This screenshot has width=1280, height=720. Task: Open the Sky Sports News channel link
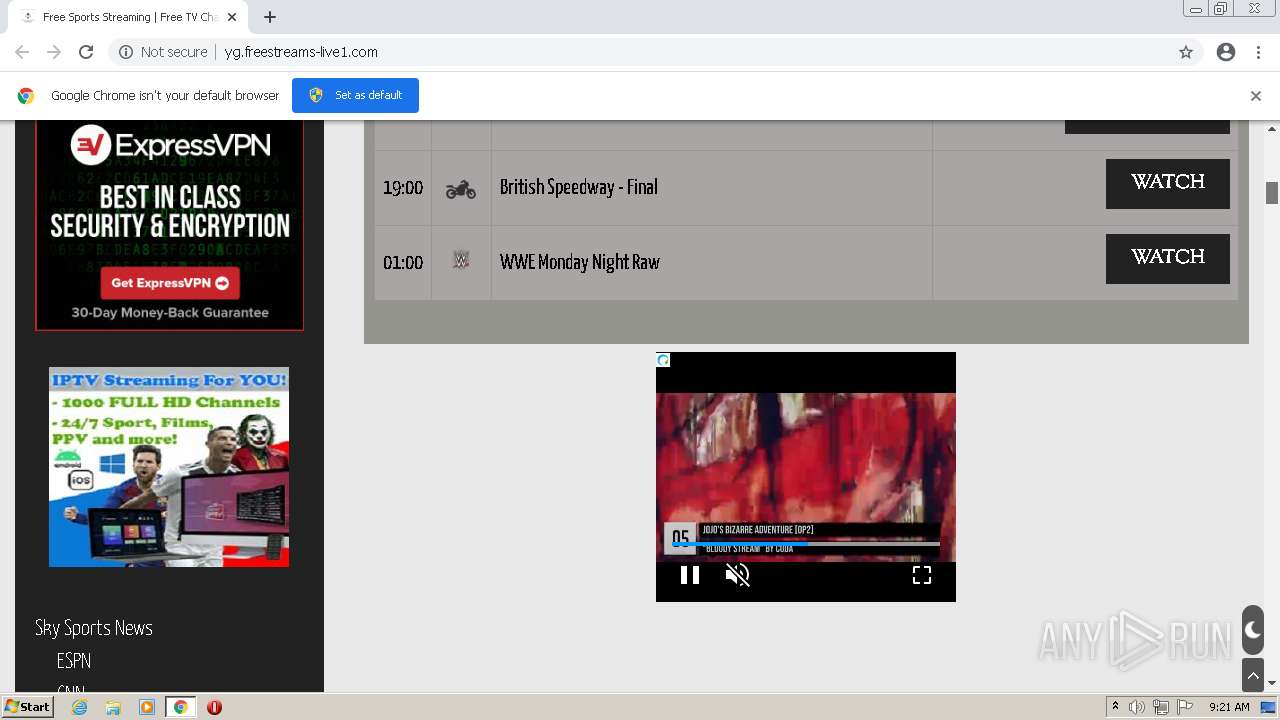coord(94,628)
